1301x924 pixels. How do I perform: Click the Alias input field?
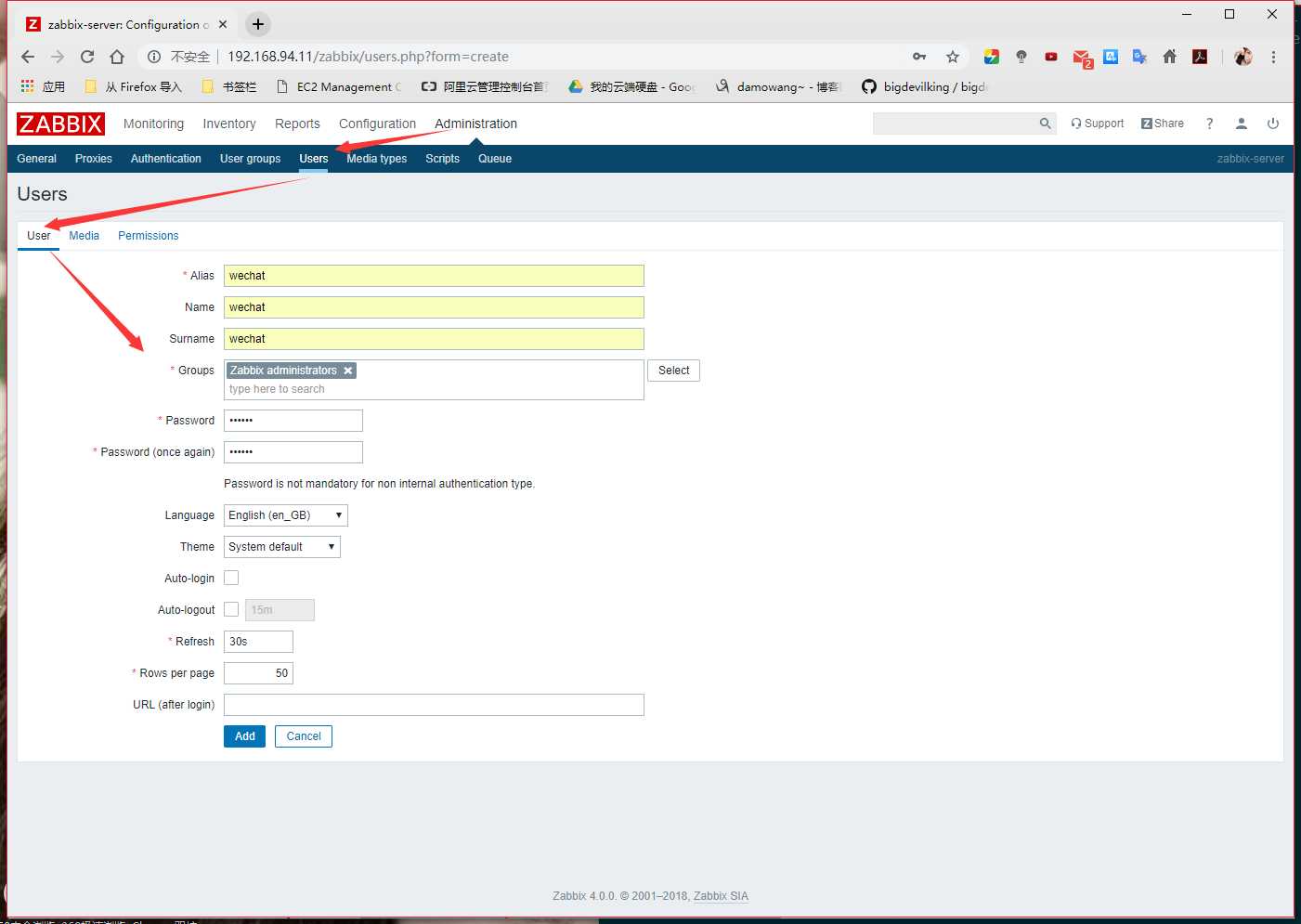434,276
